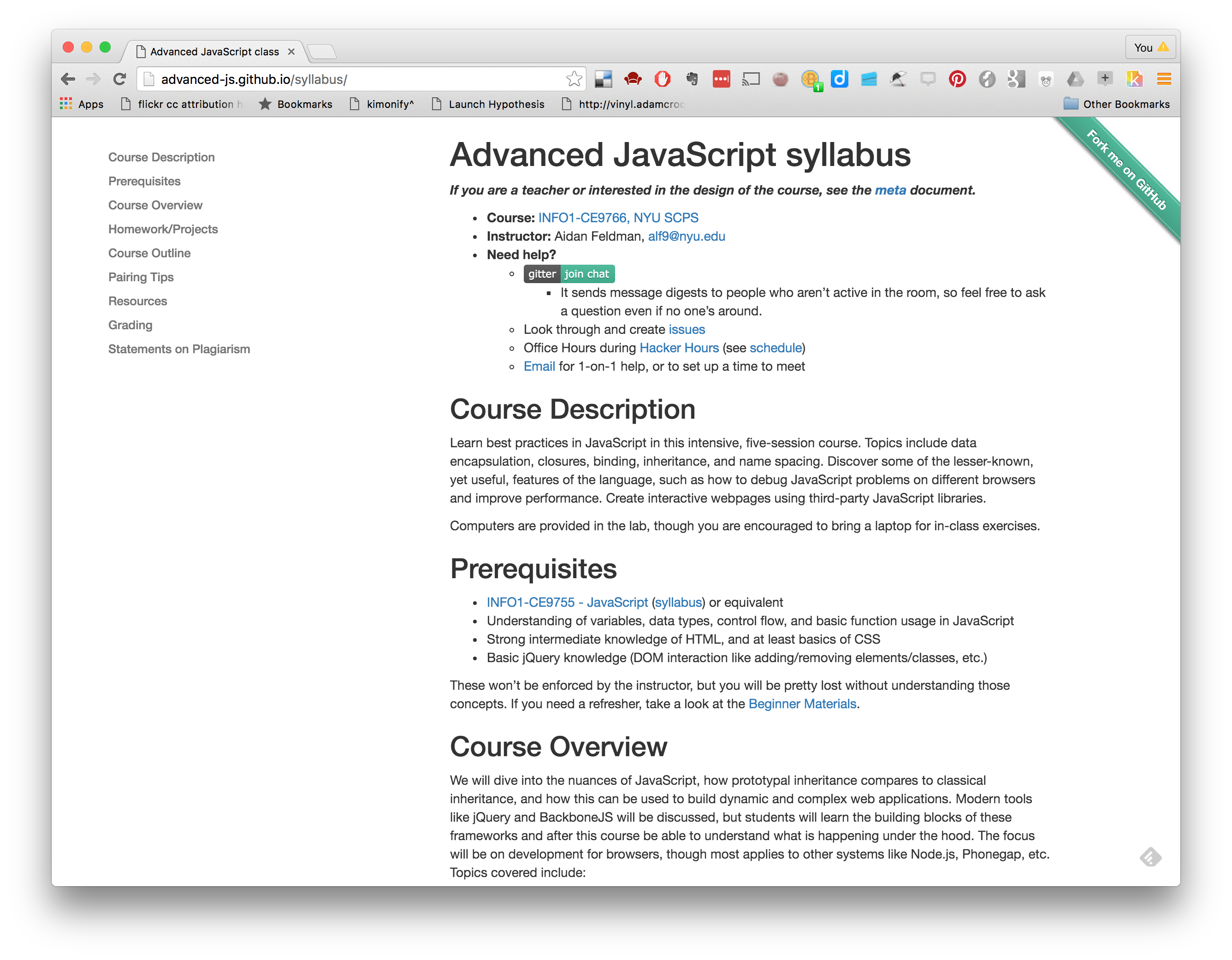Click the blue stacked cards extension icon

click(869, 79)
